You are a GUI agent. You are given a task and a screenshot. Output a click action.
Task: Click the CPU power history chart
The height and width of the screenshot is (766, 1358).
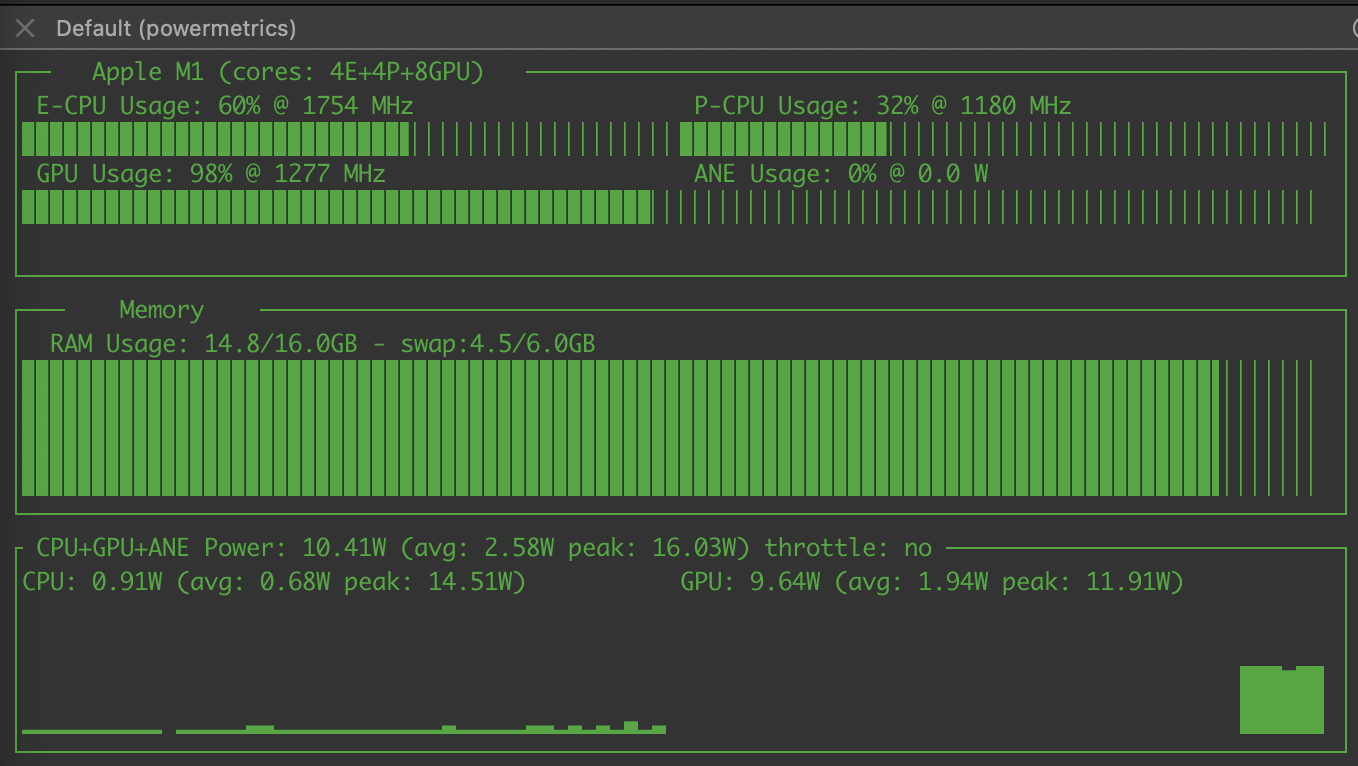[x=344, y=727]
